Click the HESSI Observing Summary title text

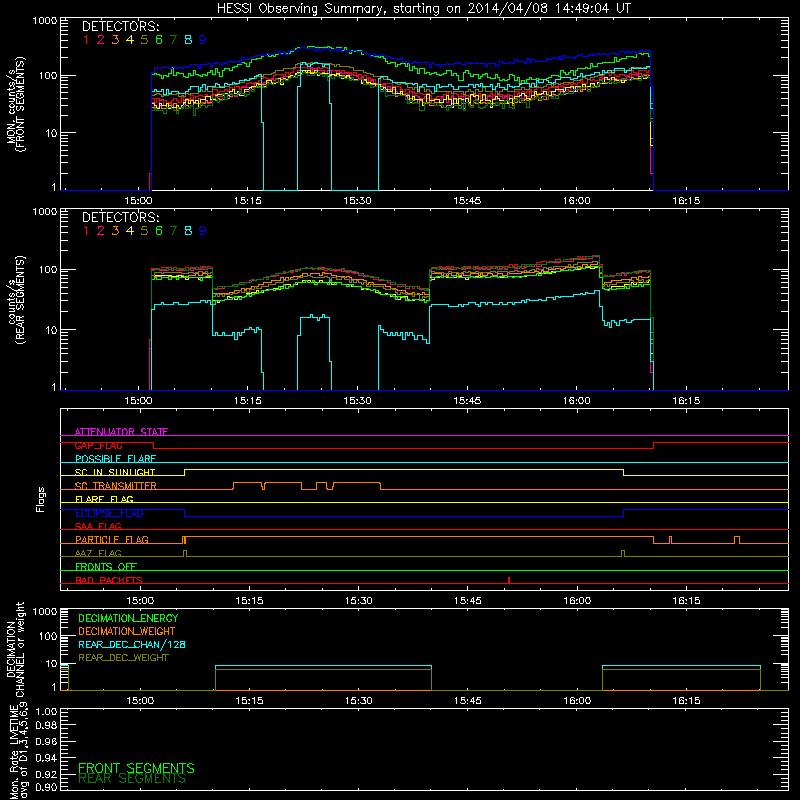click(423, 9)
